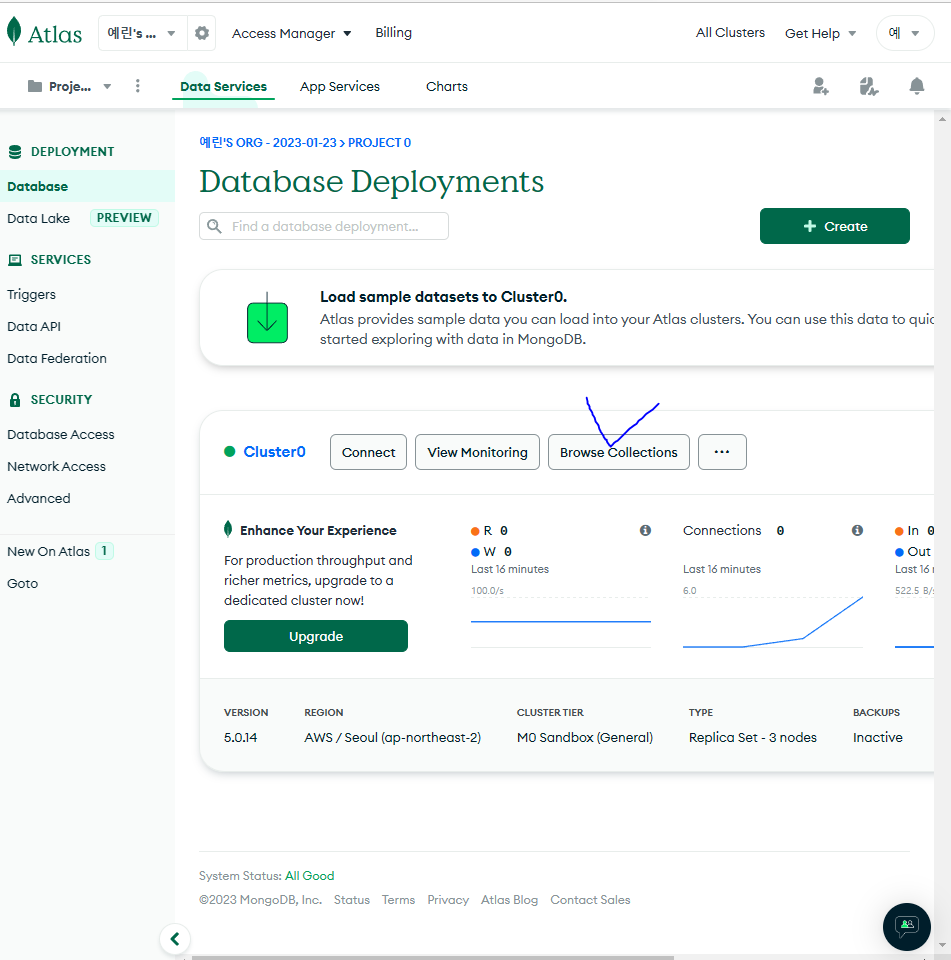
Task: Click info icon next to R/W operations
Action: pyautogui.click(x=645, y=530)
